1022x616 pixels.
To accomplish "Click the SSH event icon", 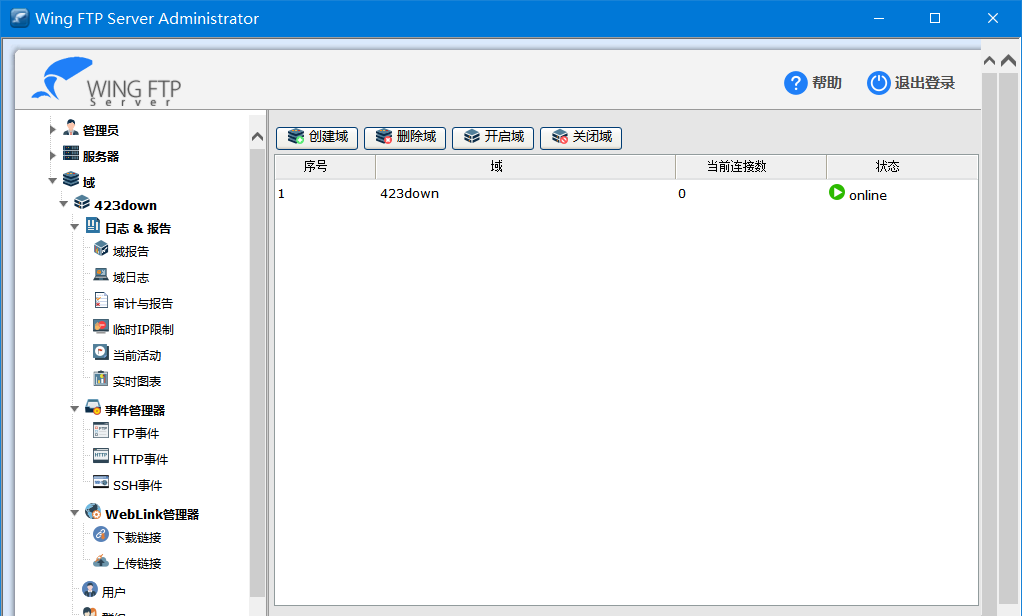I will pyautogui.click(x=100, y=484).
